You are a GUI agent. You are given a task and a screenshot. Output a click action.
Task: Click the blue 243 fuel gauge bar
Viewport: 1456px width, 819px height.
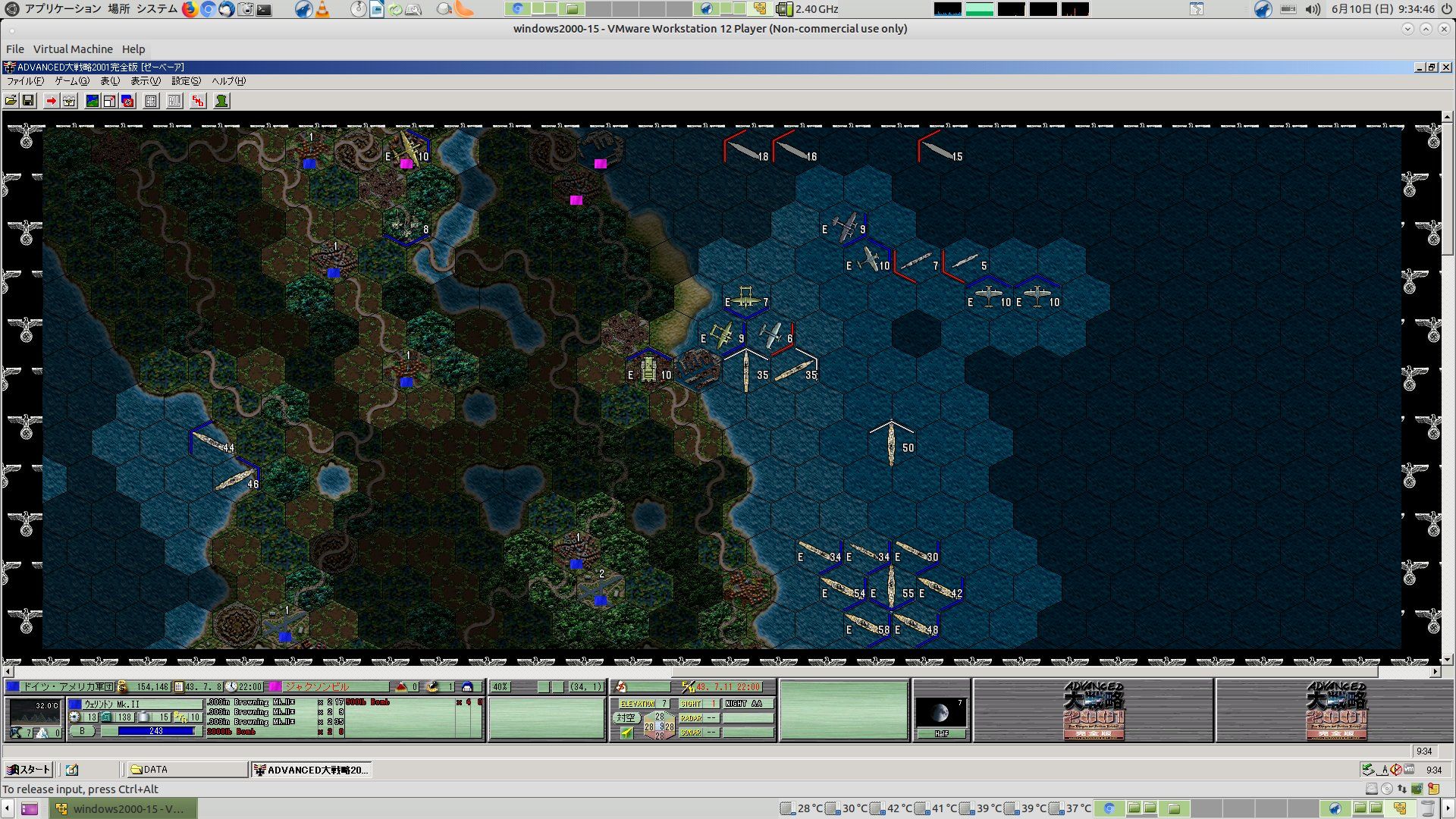[155, 731]
